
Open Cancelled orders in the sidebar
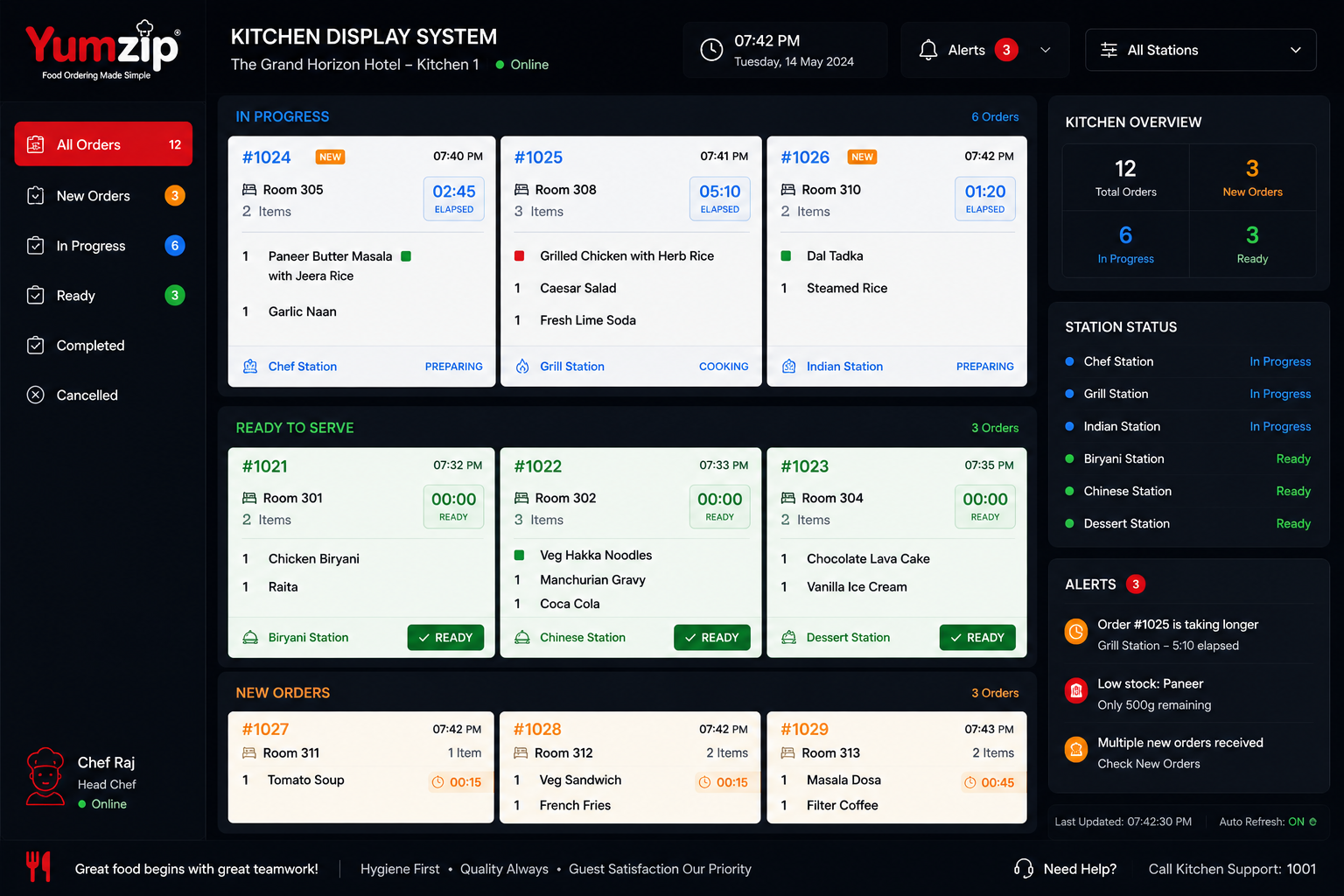coord(103,395)
